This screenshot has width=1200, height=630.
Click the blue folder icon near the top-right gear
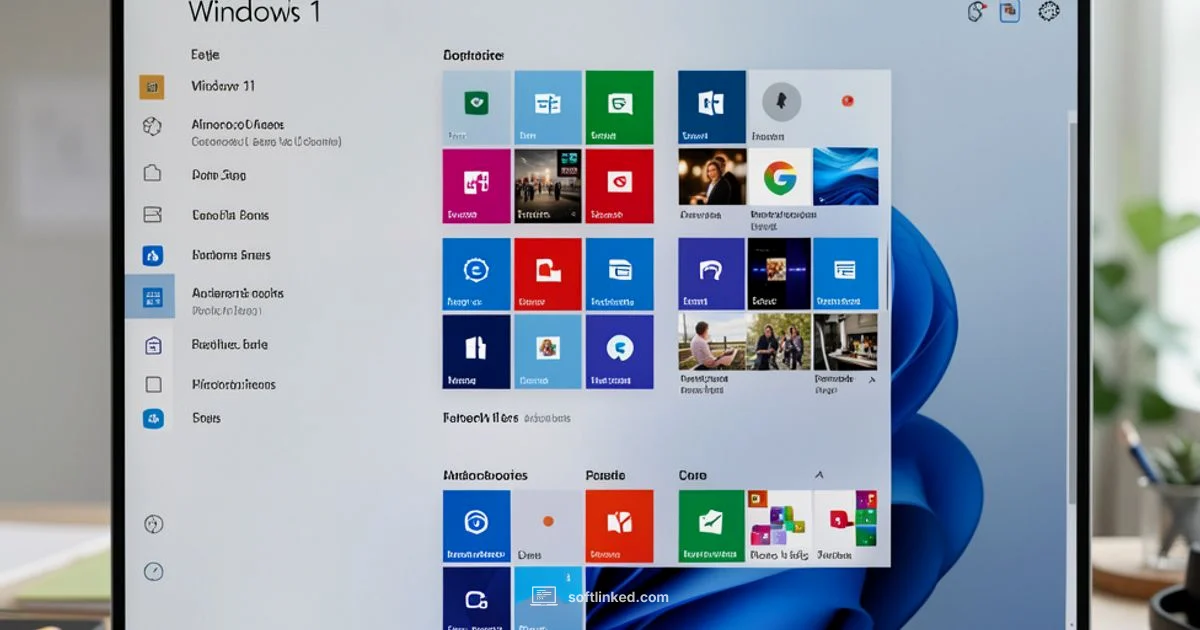[1009, 11]
